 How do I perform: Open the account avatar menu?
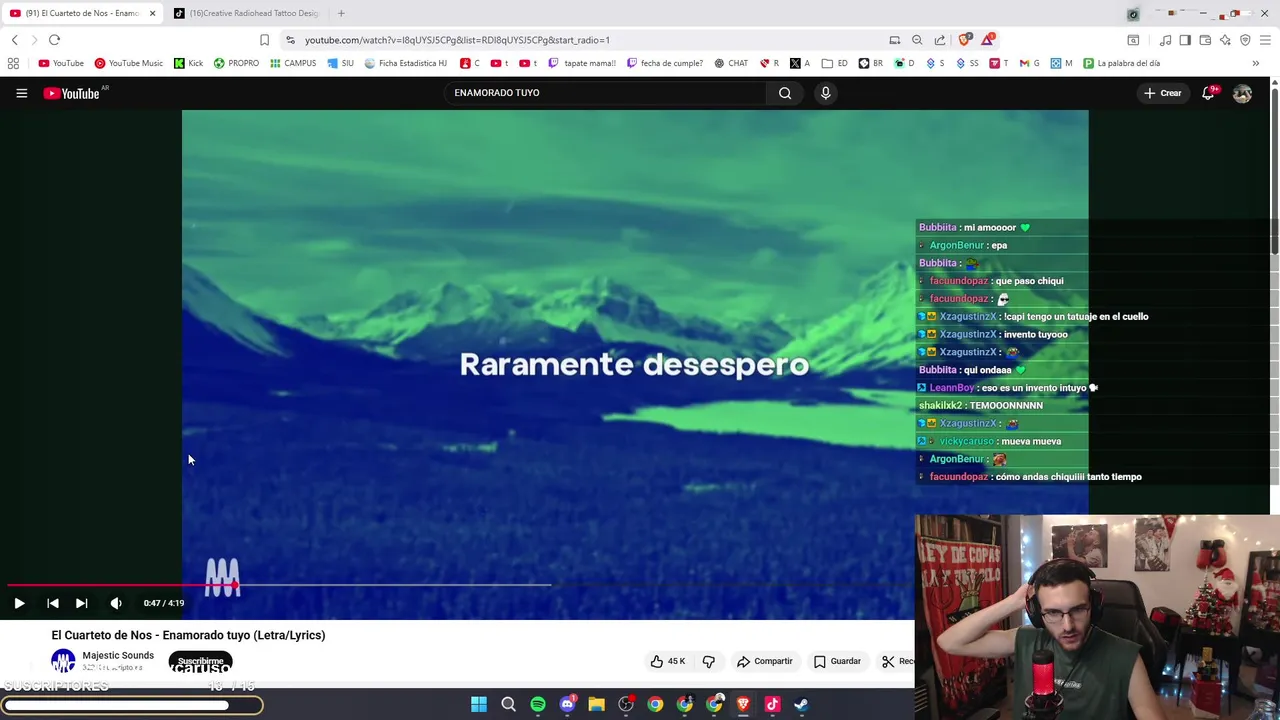tap(1242, 93)
